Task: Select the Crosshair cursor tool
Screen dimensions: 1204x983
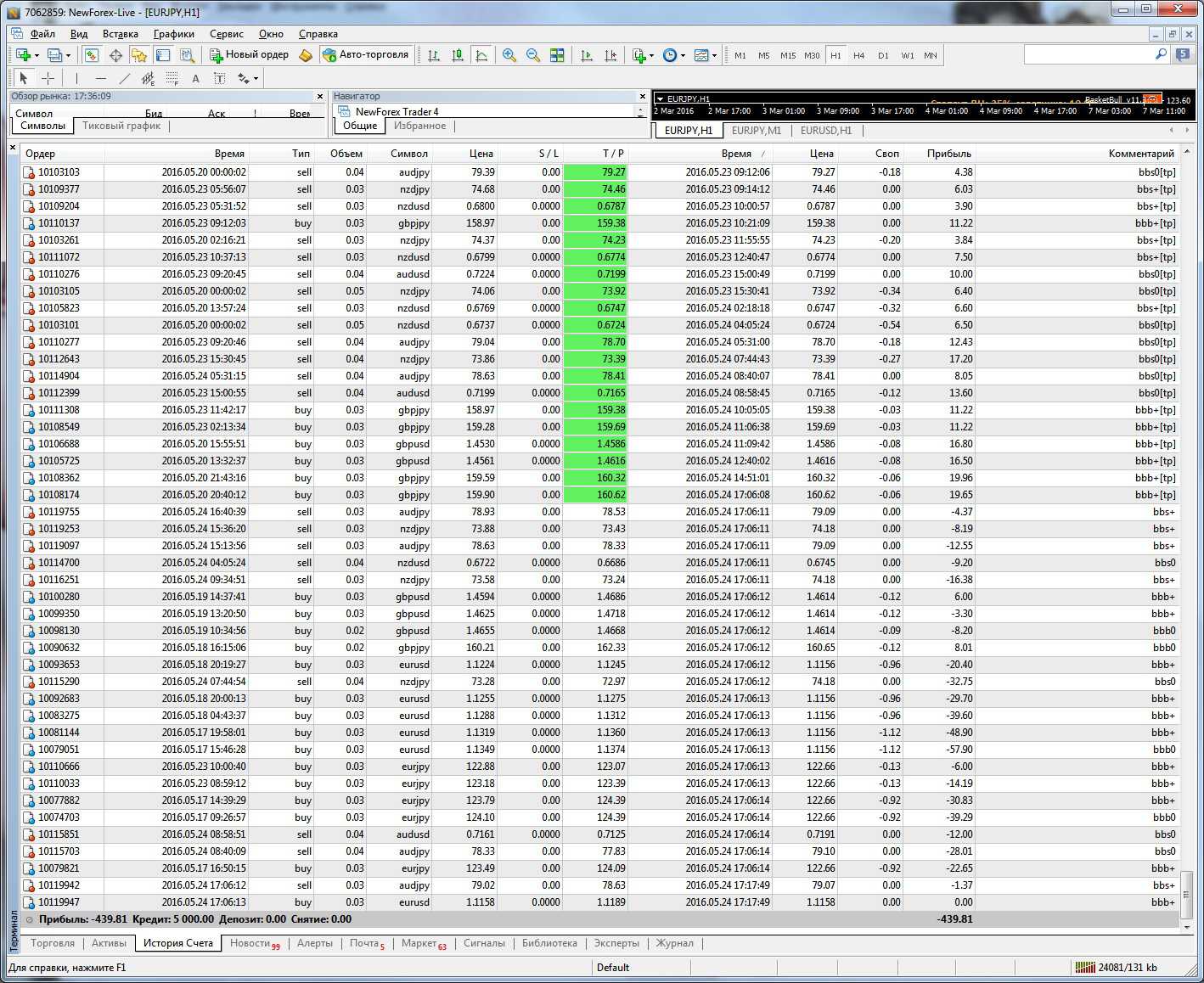Action: pos(48,78)
